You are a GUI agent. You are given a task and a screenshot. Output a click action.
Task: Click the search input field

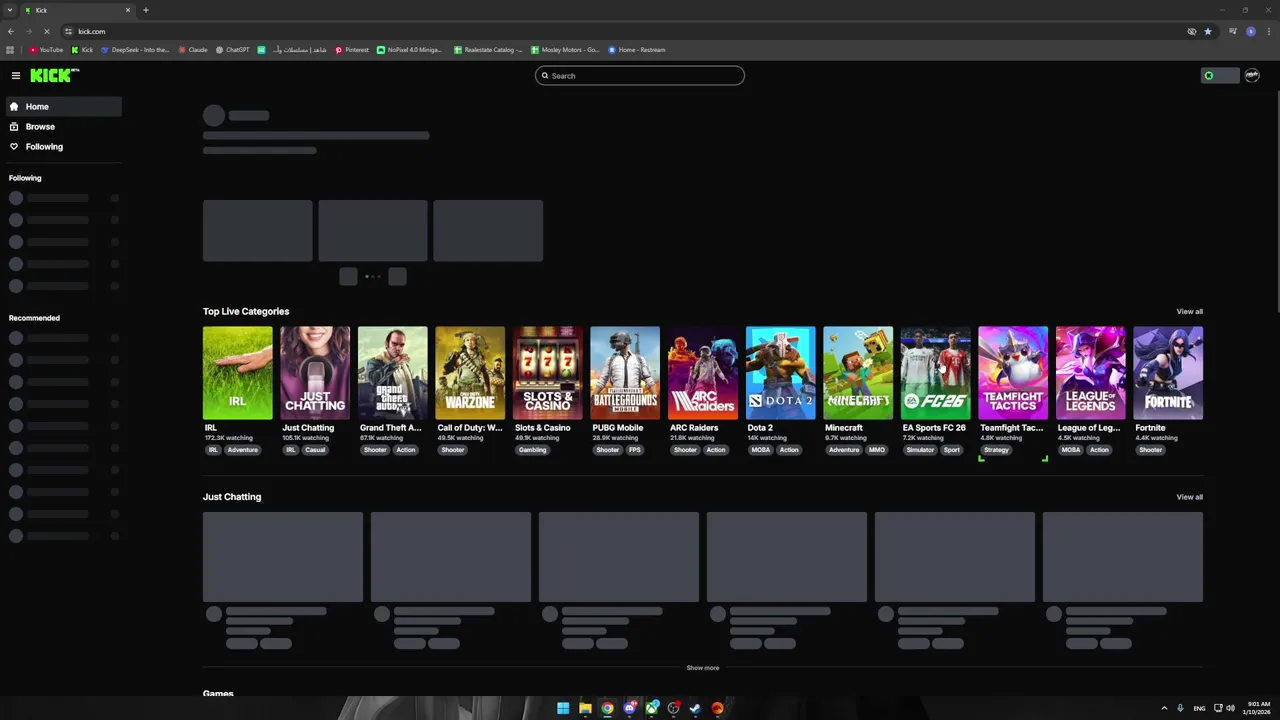click(x=640, y=76)
